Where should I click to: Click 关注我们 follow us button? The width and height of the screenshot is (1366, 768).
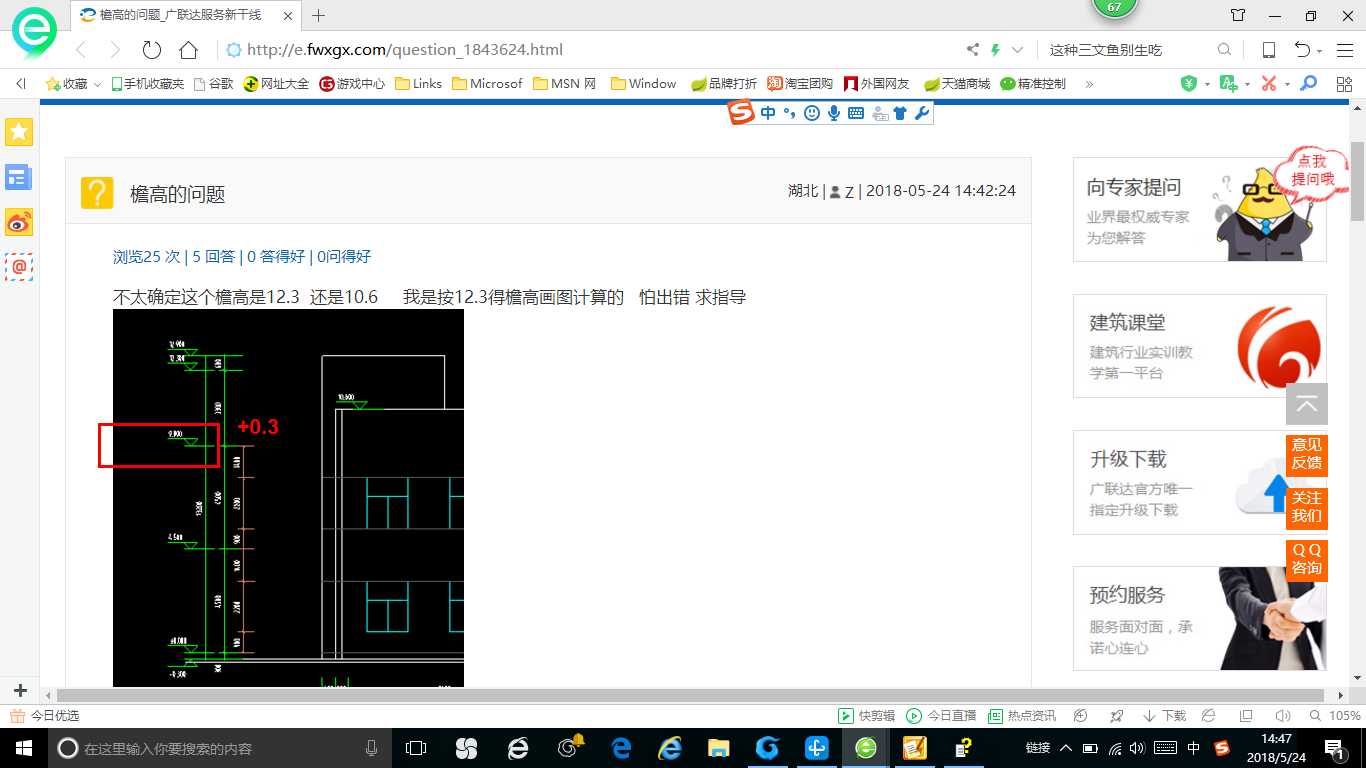(x=1307, y=507)
